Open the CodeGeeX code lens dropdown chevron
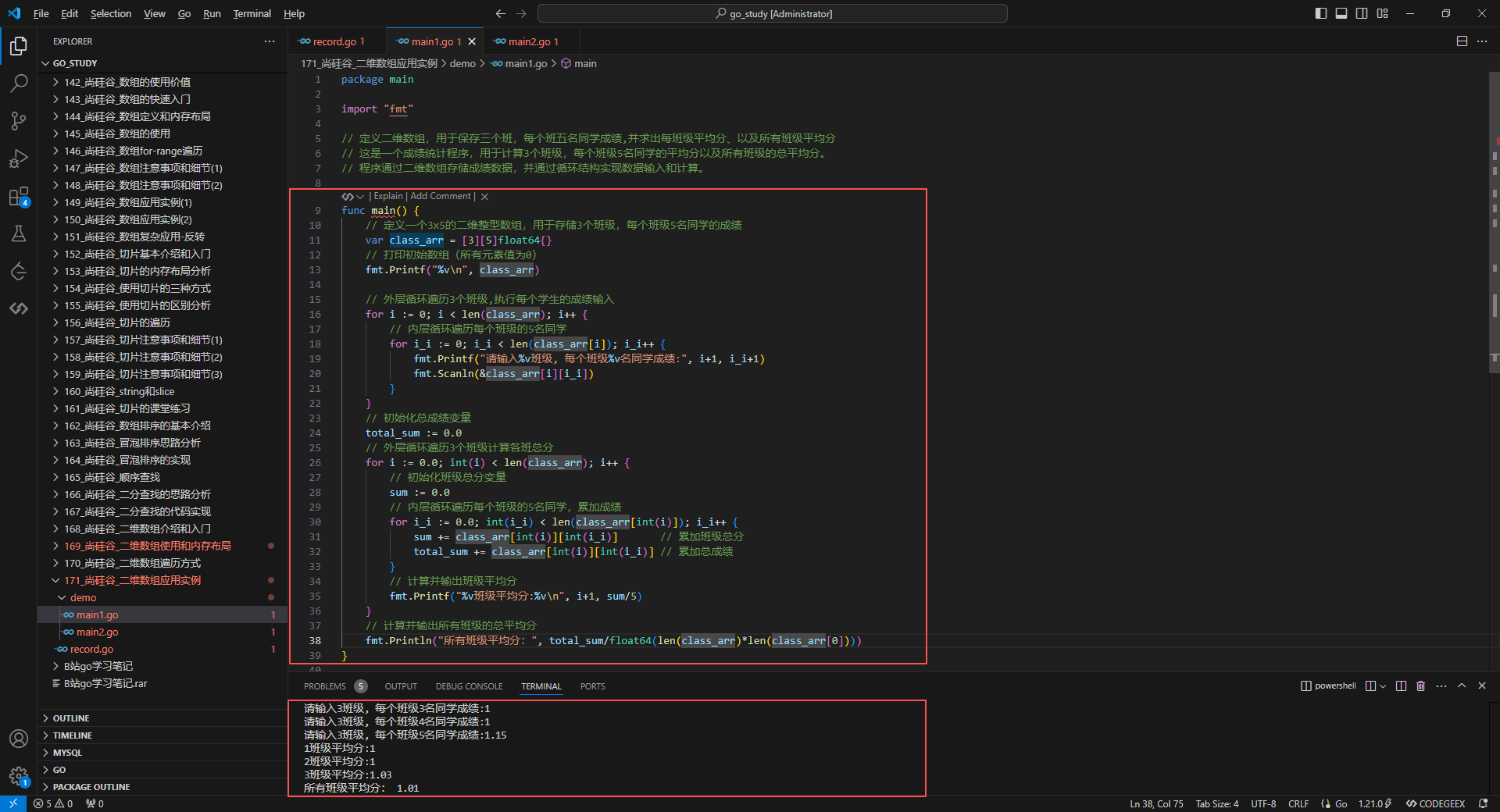The width and height of the screenshot is (1500, 812). tap(360, 197)
